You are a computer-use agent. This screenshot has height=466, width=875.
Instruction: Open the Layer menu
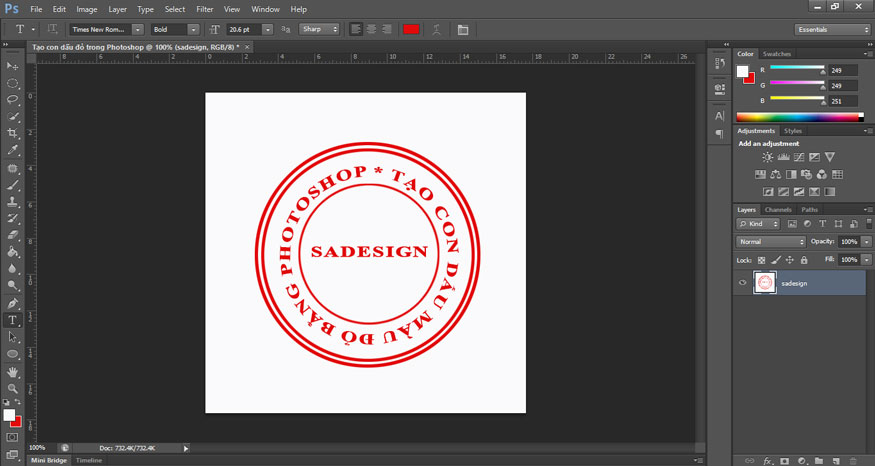pyautogui.click(x=117, y=9)
